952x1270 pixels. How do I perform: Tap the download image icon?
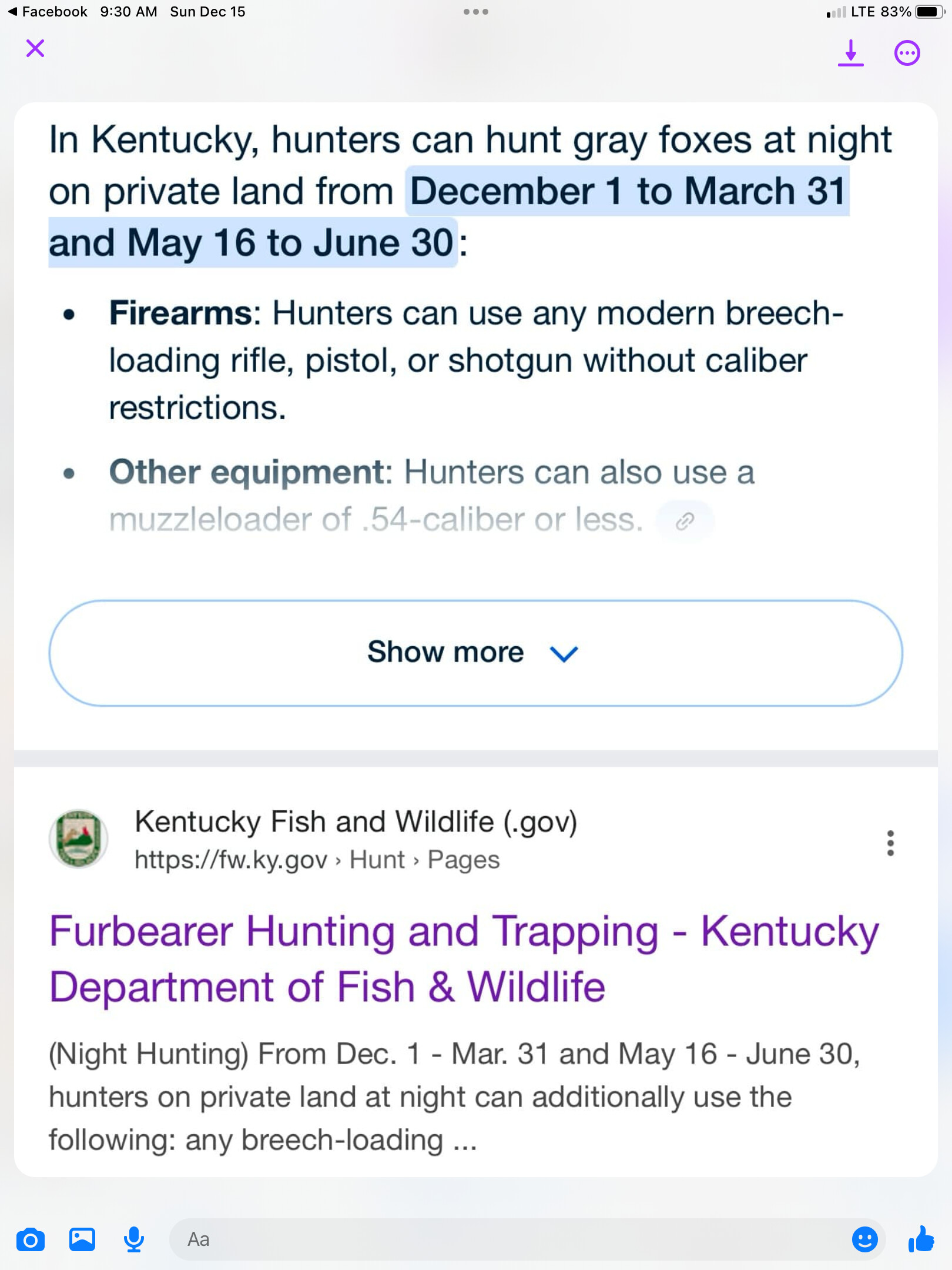[x=850, y=53]
